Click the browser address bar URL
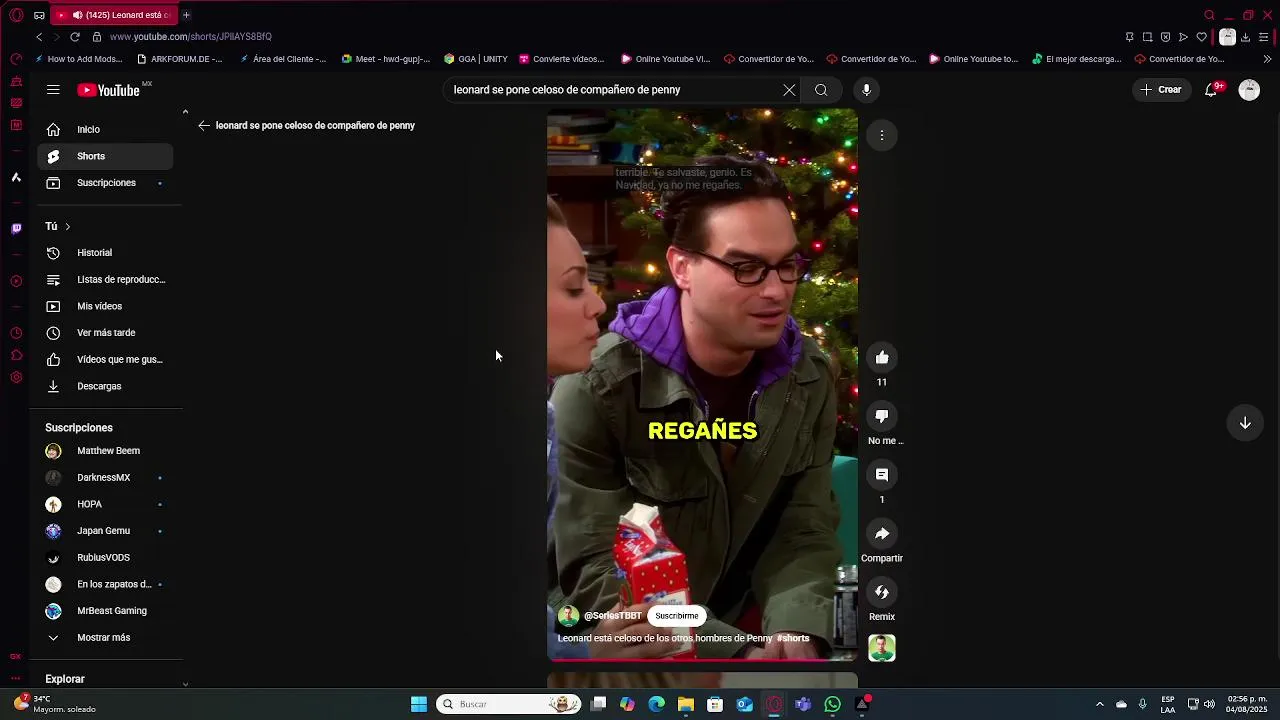Screen dimensions: 1280x720 coord(190,37)
